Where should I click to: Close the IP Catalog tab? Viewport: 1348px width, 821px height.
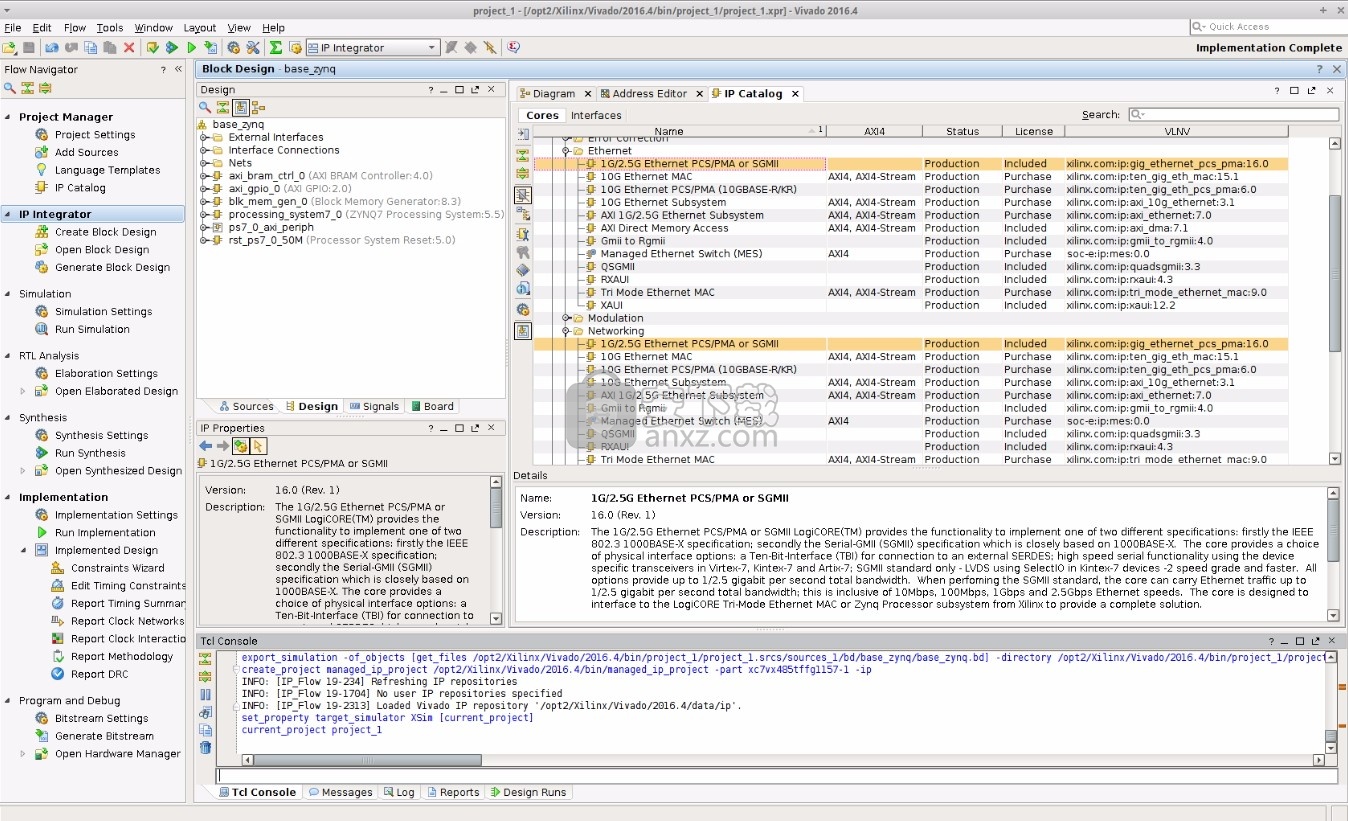pos(795,93)
